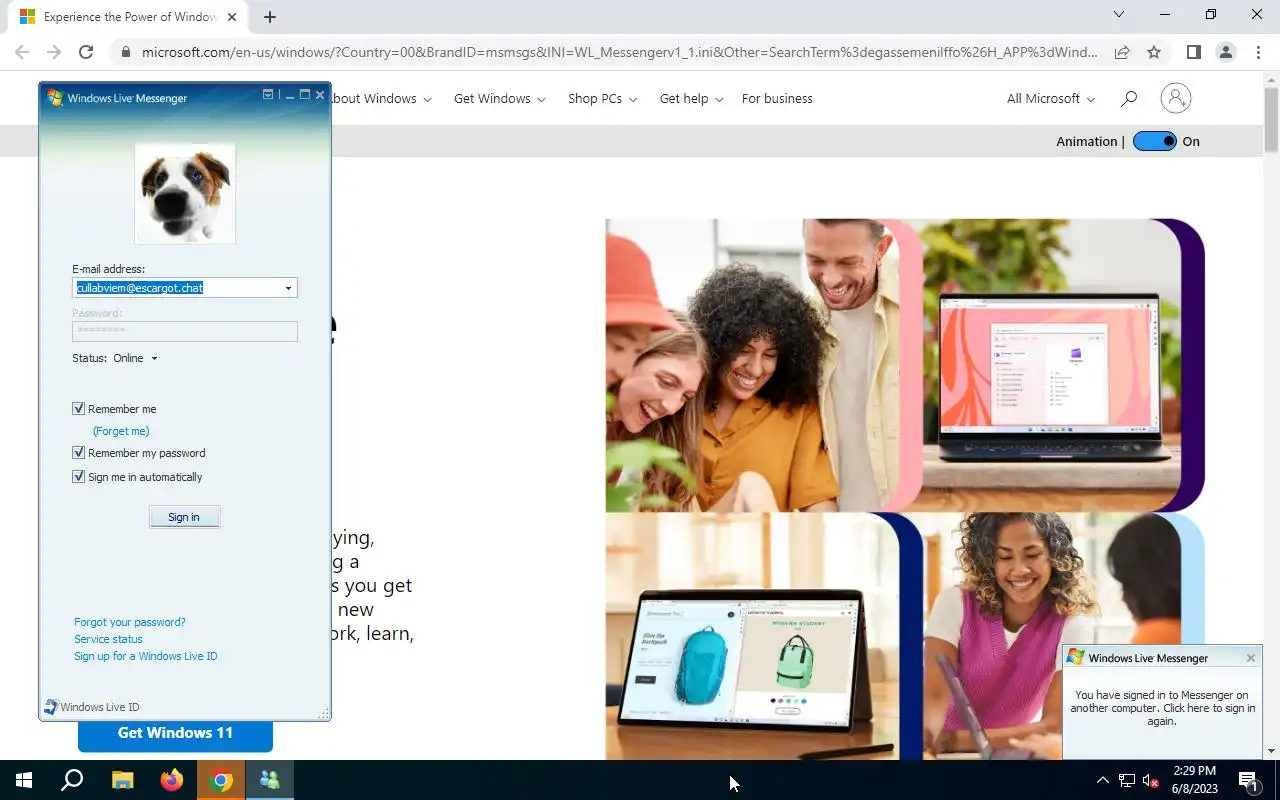Show hidden tray icons chevron

pyautogui.click(x=1103, y=780)
